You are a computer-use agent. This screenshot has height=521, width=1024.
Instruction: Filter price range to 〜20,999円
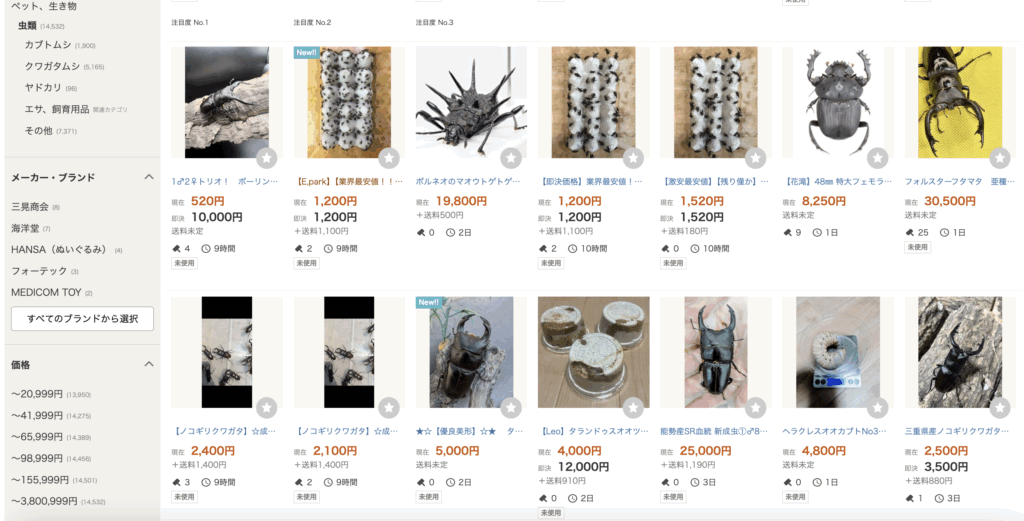coord(37,394)
